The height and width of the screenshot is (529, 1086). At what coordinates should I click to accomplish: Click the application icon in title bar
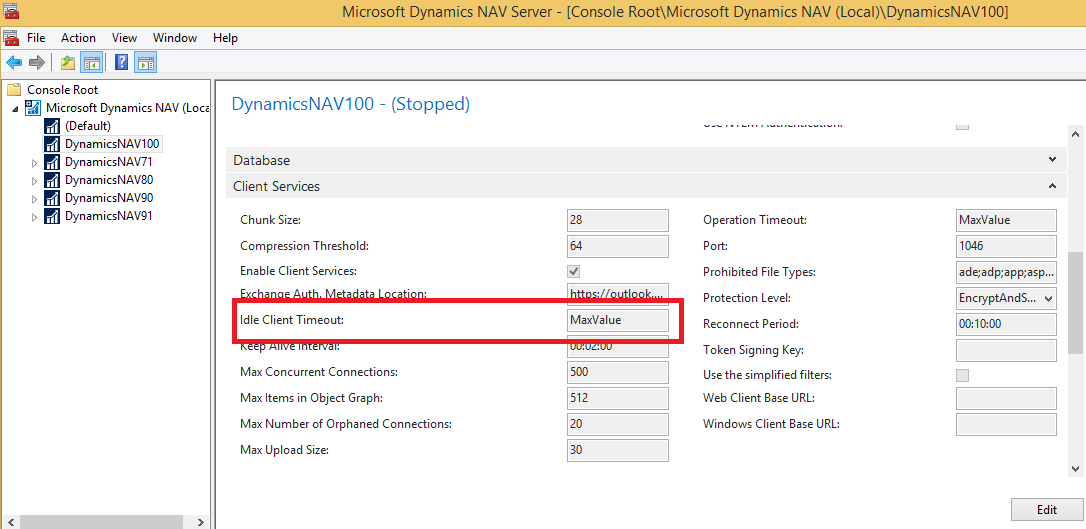[9, 10]
